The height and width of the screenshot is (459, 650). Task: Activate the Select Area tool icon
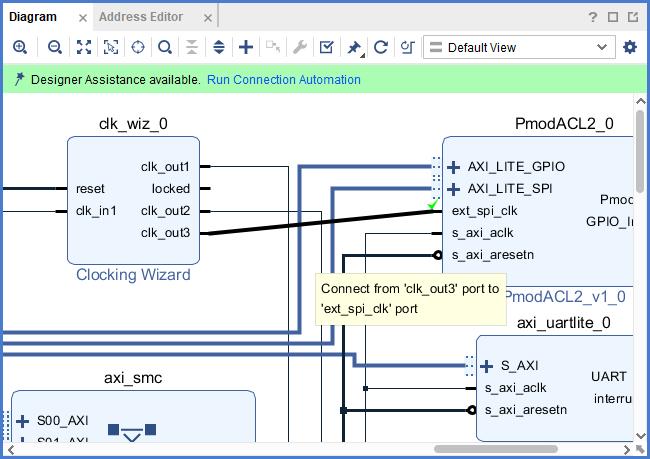click(x=111, y=47)
